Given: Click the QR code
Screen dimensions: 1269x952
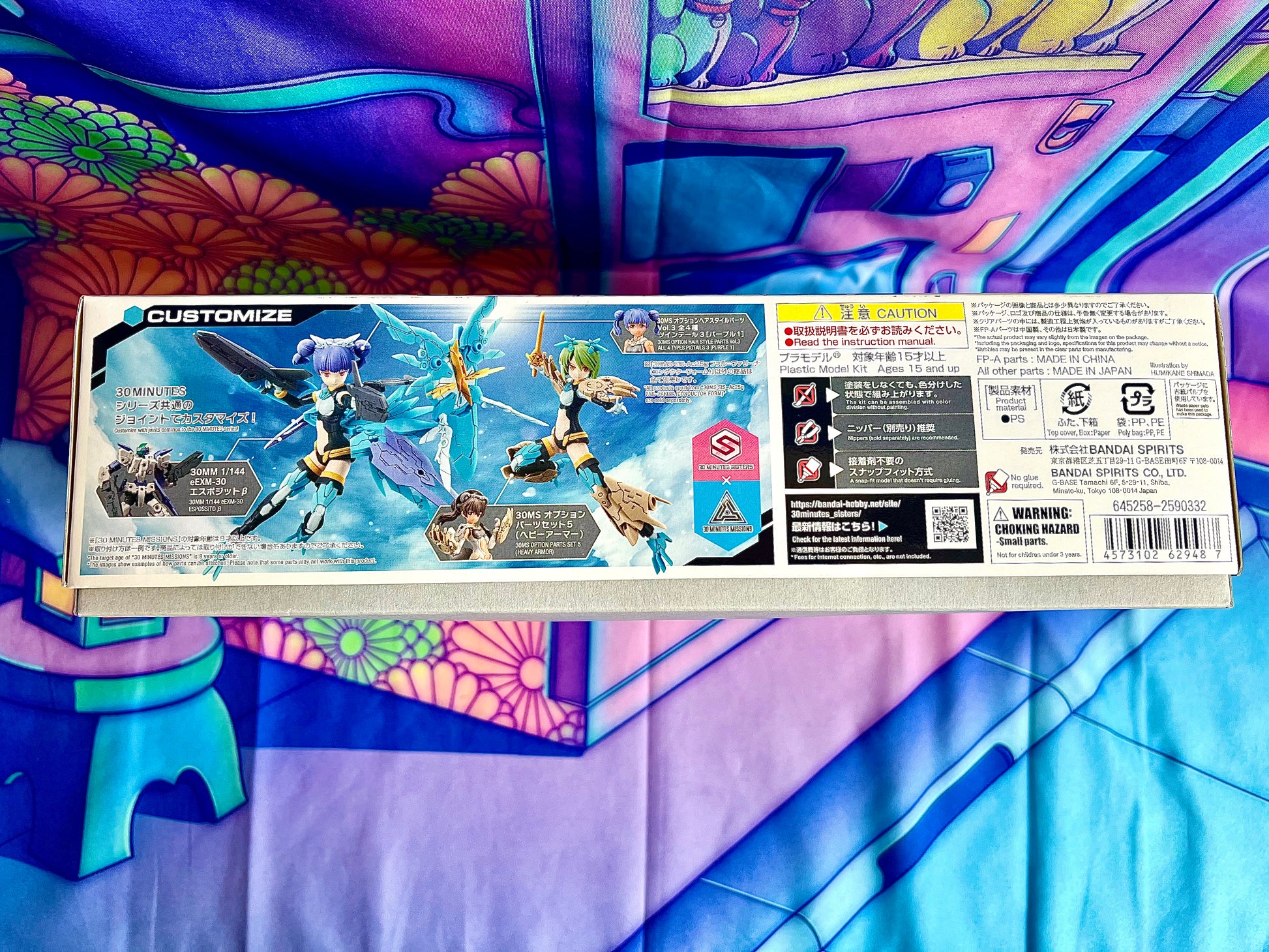Looking at the screenshot, I should click(950, 525).
